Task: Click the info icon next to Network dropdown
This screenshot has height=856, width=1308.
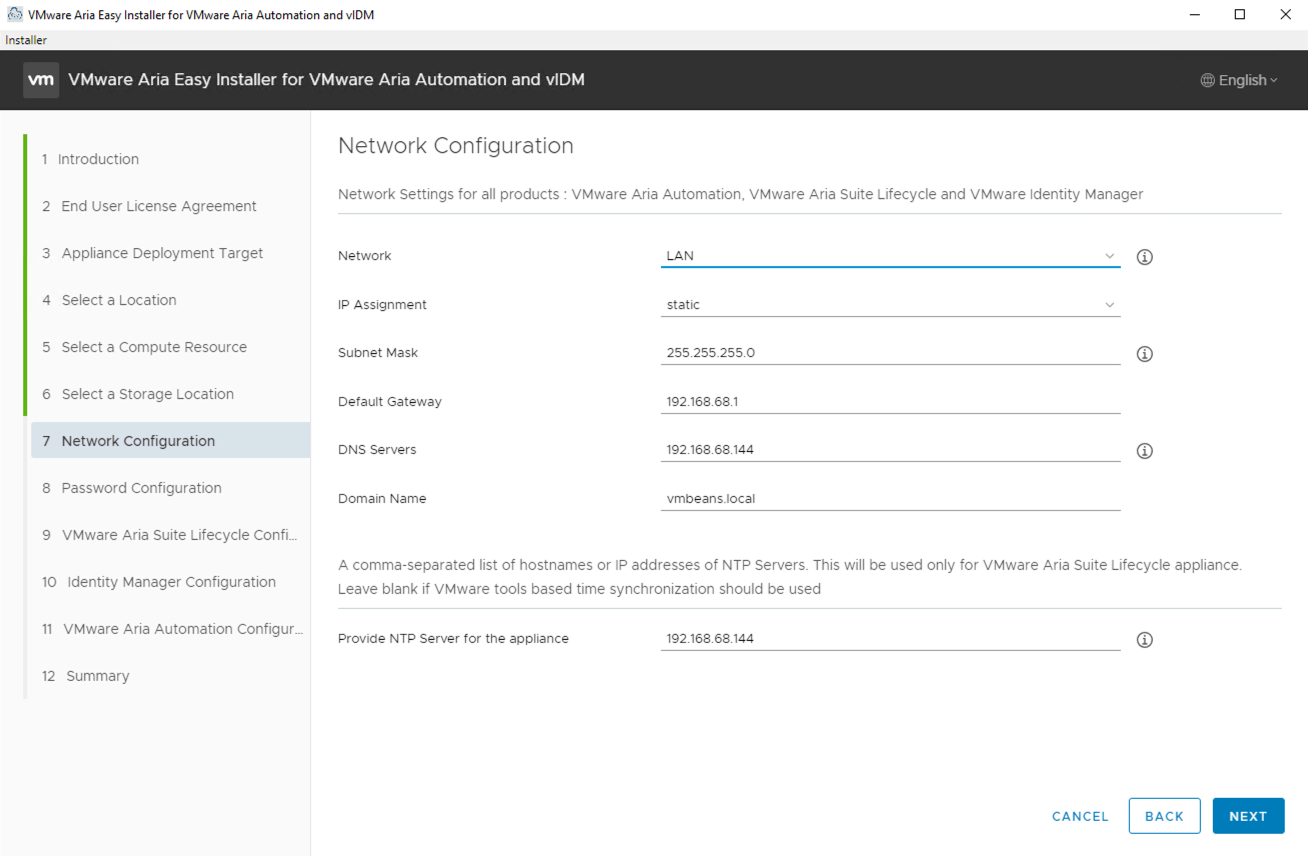Action: coord(1145,257)
